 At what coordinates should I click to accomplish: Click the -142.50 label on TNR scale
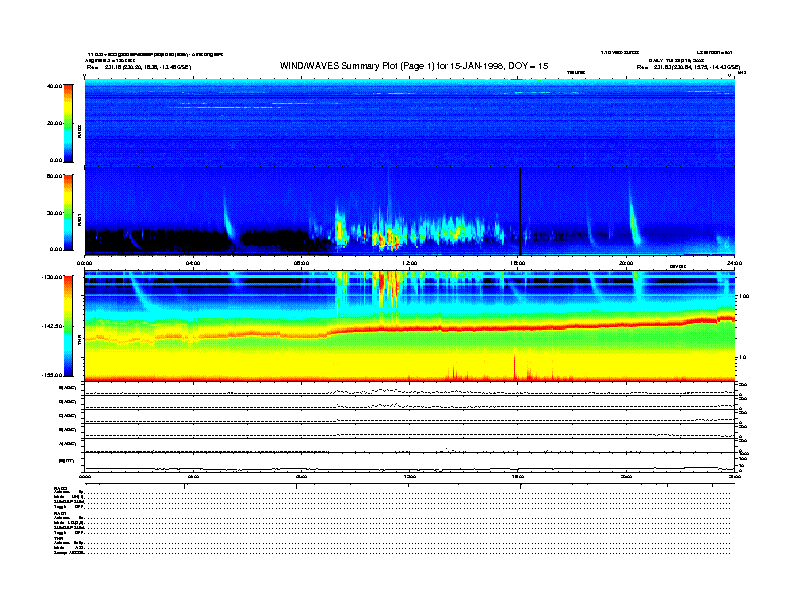pos(52,326)
